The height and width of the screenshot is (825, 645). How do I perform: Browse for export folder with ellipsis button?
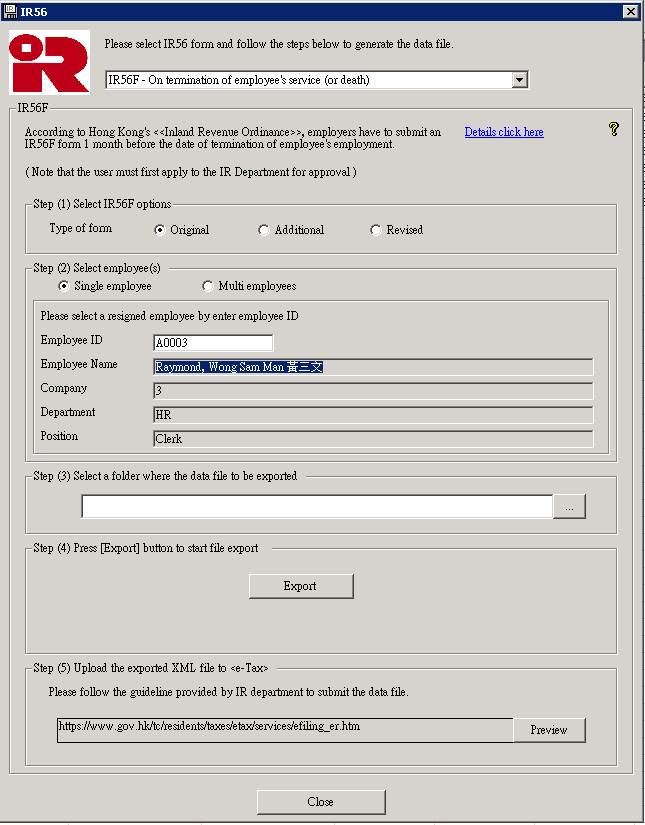[x=569, y=507]
